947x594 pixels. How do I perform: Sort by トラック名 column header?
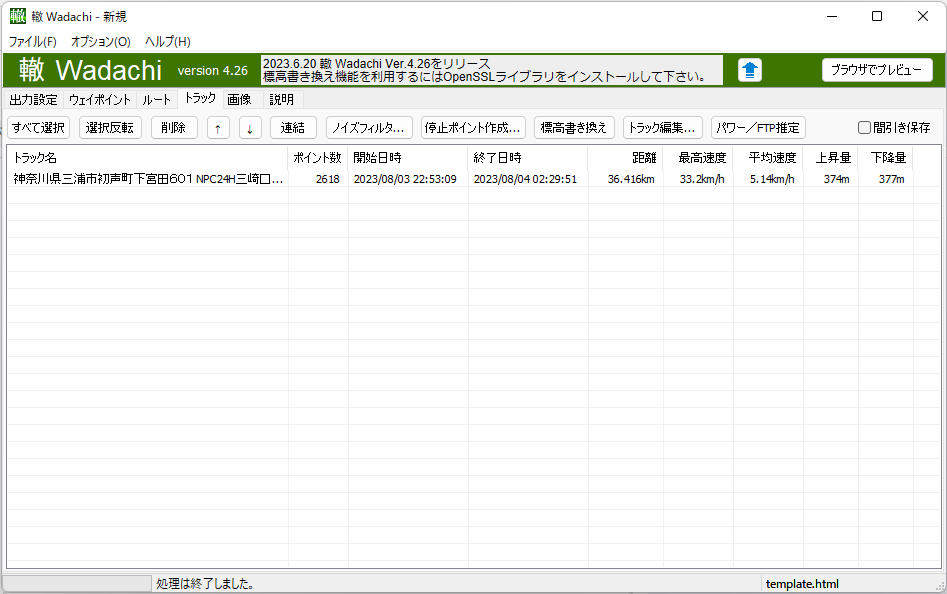pos(147,158)
